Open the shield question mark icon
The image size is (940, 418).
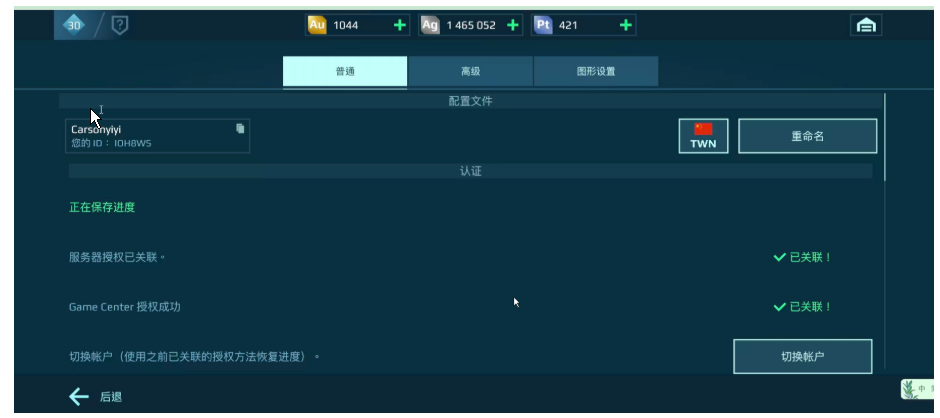120,25
